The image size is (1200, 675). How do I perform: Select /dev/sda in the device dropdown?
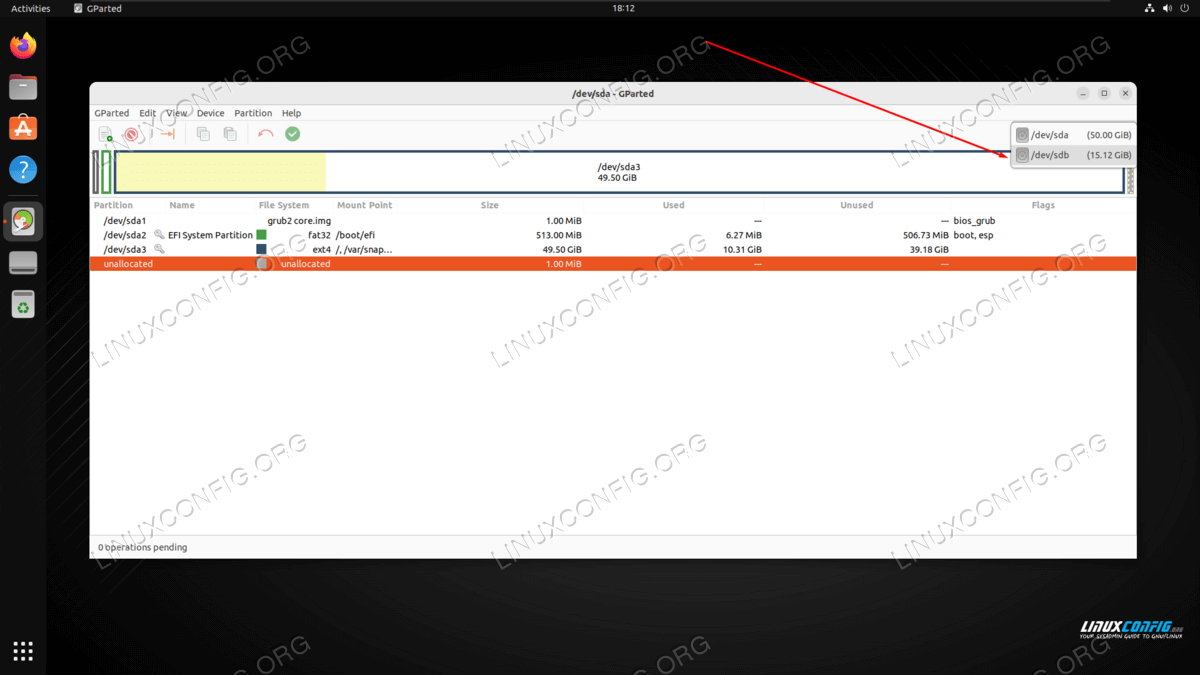(x=1074, y=135)
